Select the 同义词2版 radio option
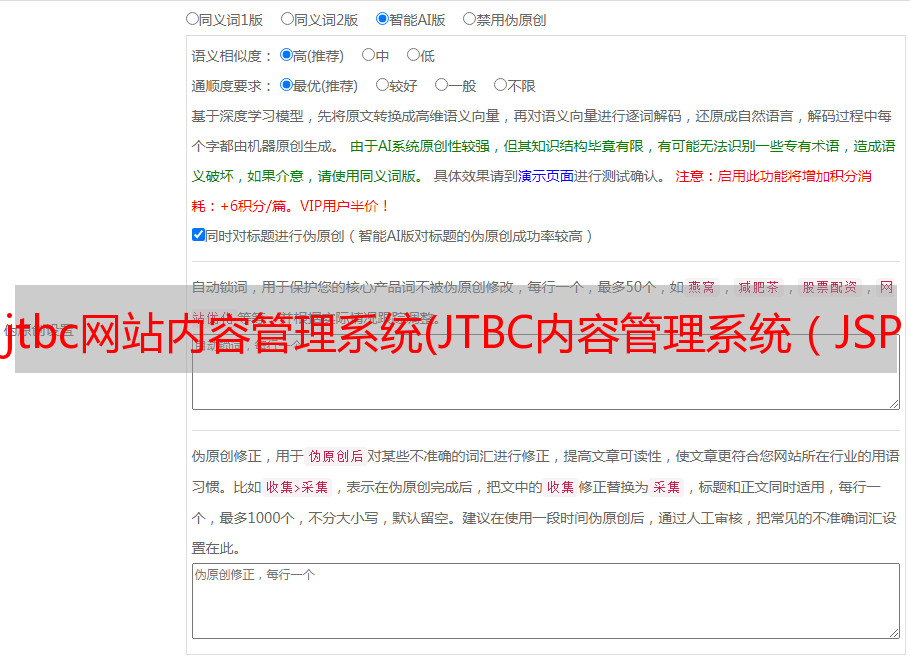Viewport: 911px width, 658px height. pos(287,19)
